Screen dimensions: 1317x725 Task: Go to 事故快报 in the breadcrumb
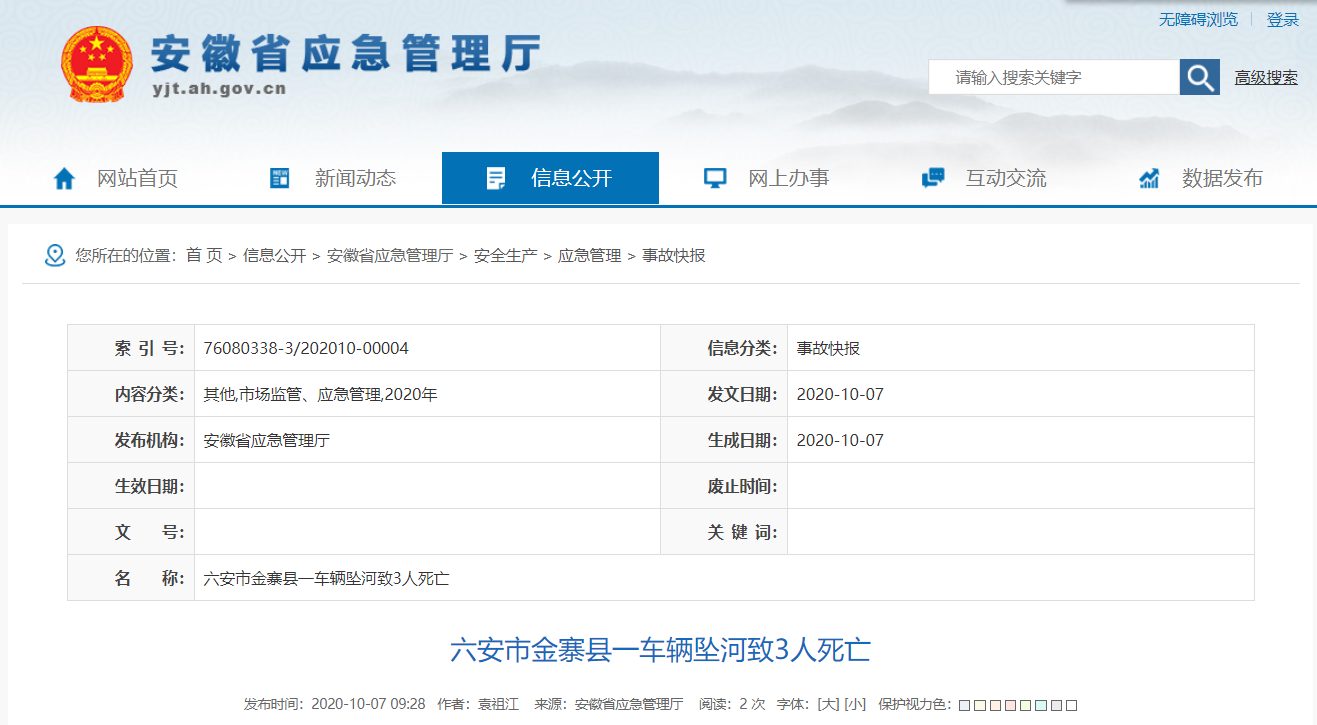tap(673, 256)
